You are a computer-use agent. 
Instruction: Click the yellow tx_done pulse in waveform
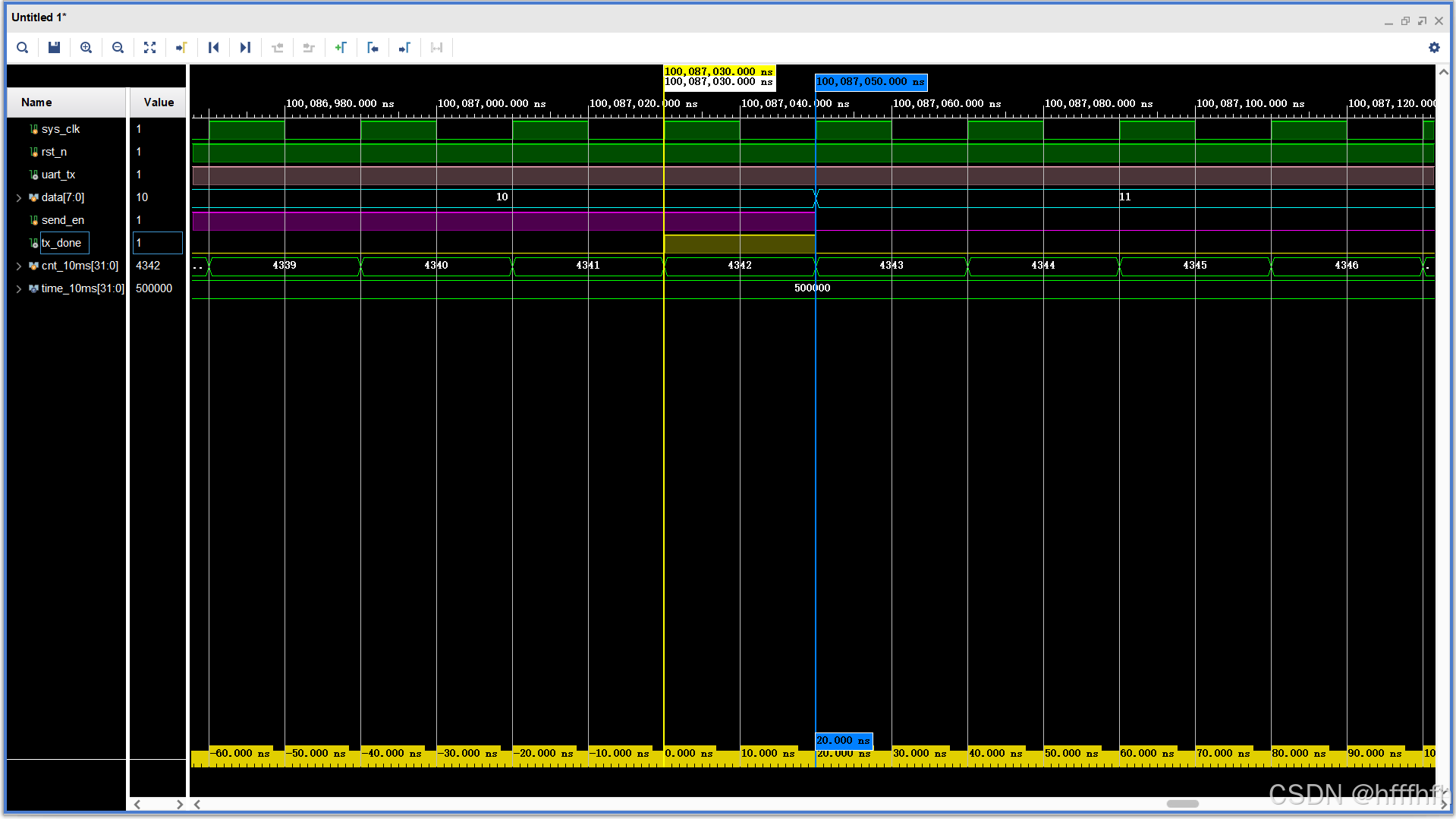pyautogui.click(x=740, y=244)
